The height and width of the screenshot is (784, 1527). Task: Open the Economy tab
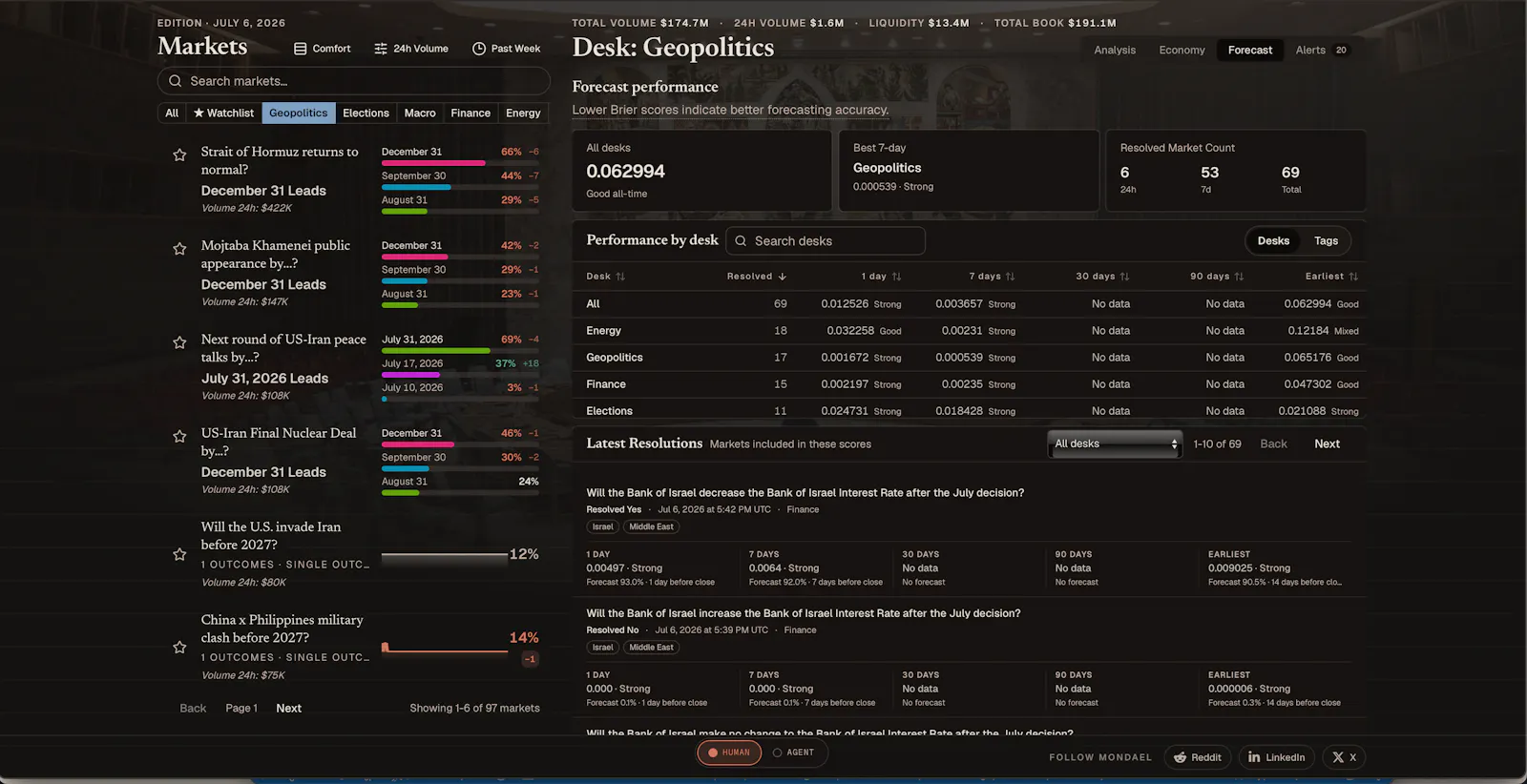[x=1182, y=50]
